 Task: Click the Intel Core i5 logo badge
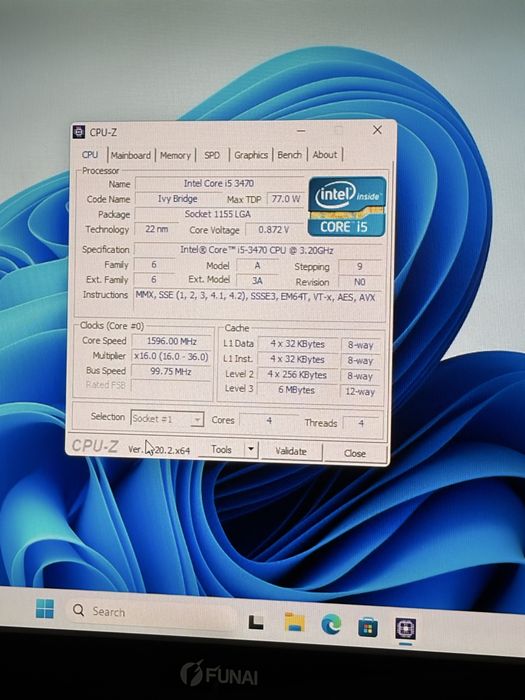pyautogui.click(x=347, y=206)
